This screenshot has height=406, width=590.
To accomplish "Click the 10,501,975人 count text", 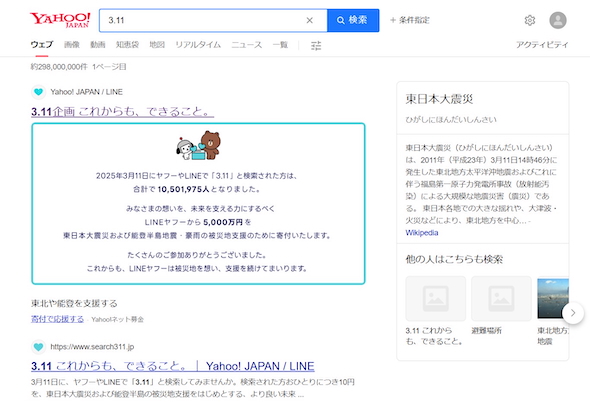I will (183, 189).
